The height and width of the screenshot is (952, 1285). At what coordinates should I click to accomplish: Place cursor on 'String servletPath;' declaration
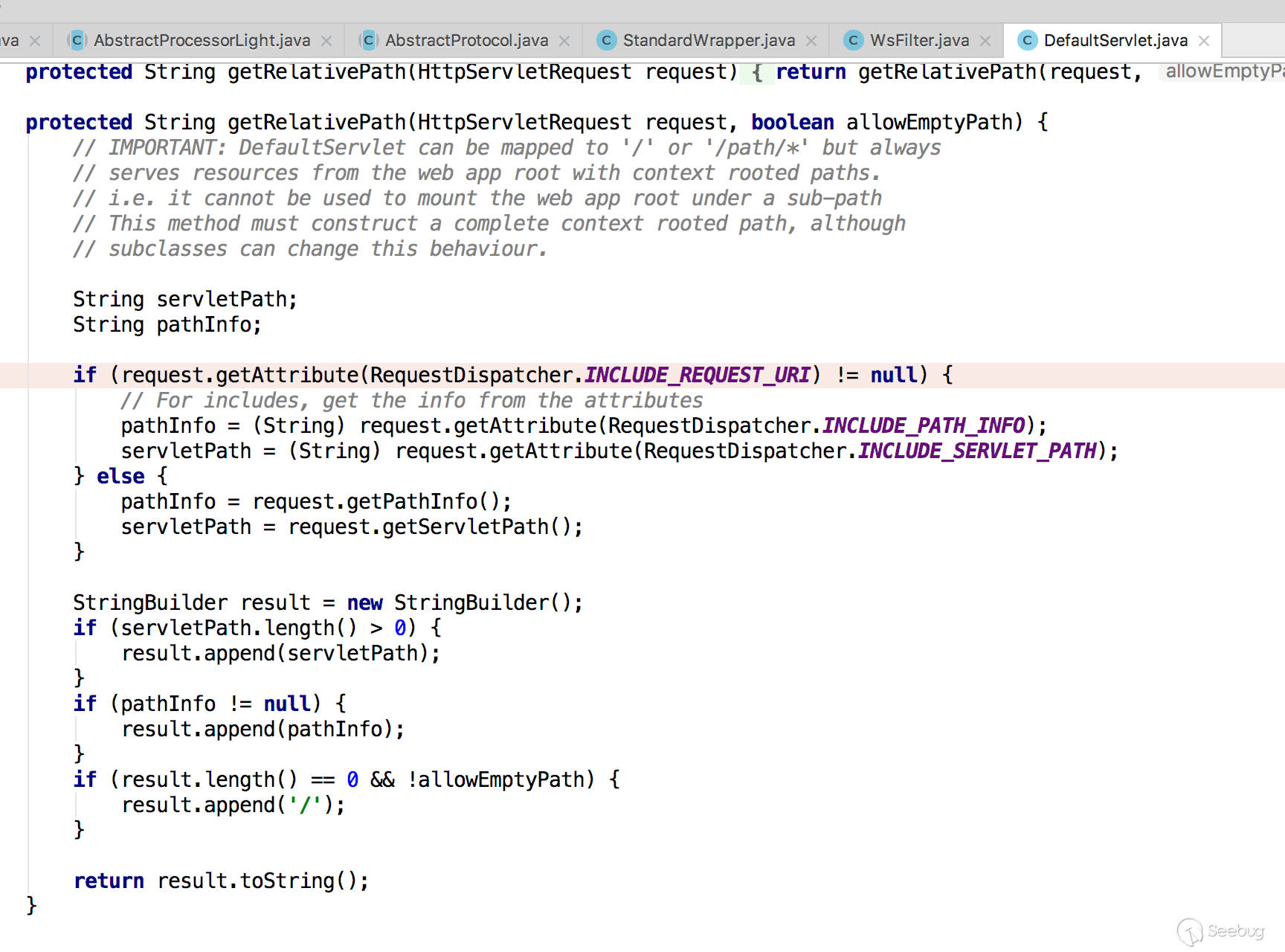tap(185, 299)
